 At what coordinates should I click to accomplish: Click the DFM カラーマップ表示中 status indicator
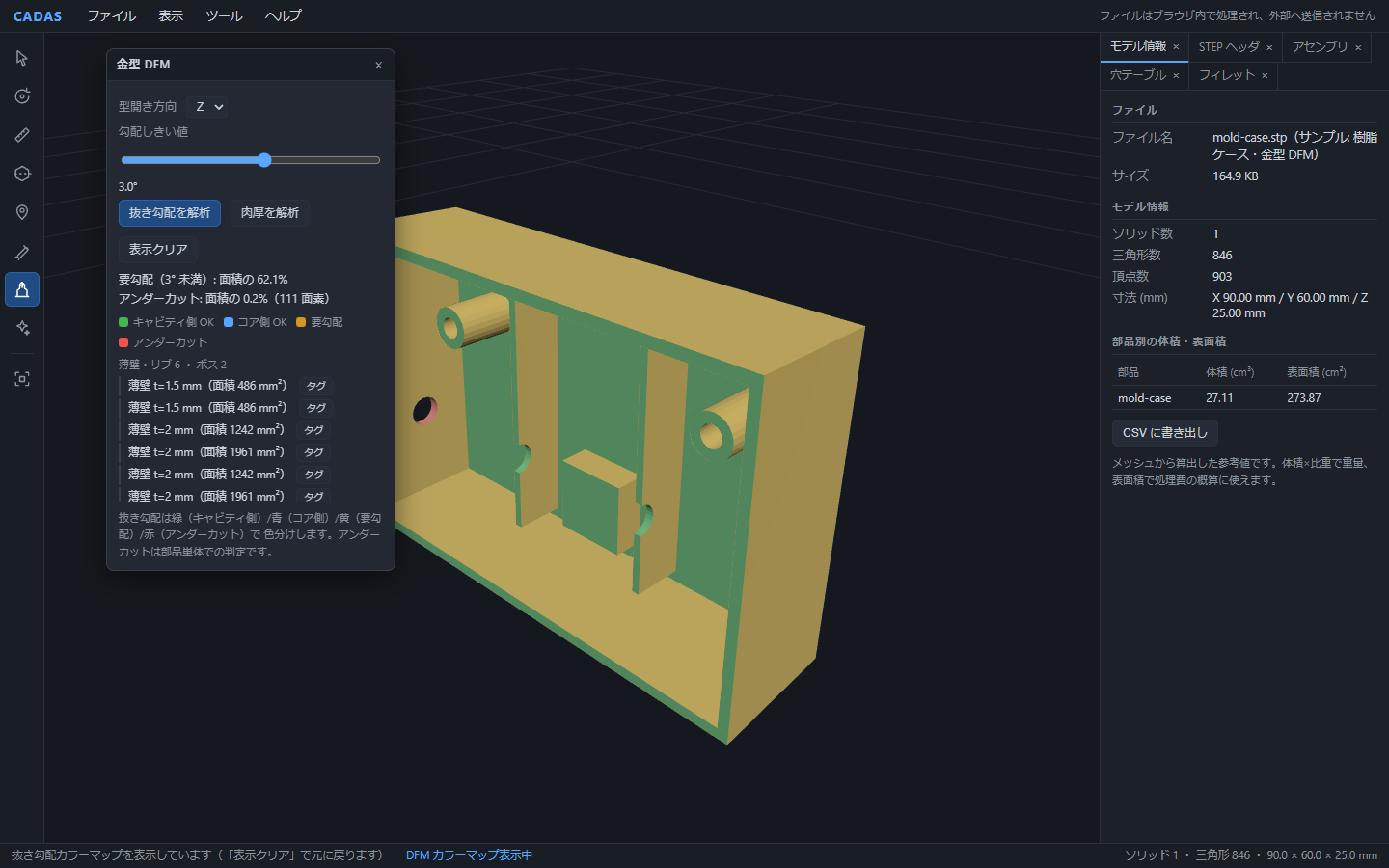tap(469, 855)
